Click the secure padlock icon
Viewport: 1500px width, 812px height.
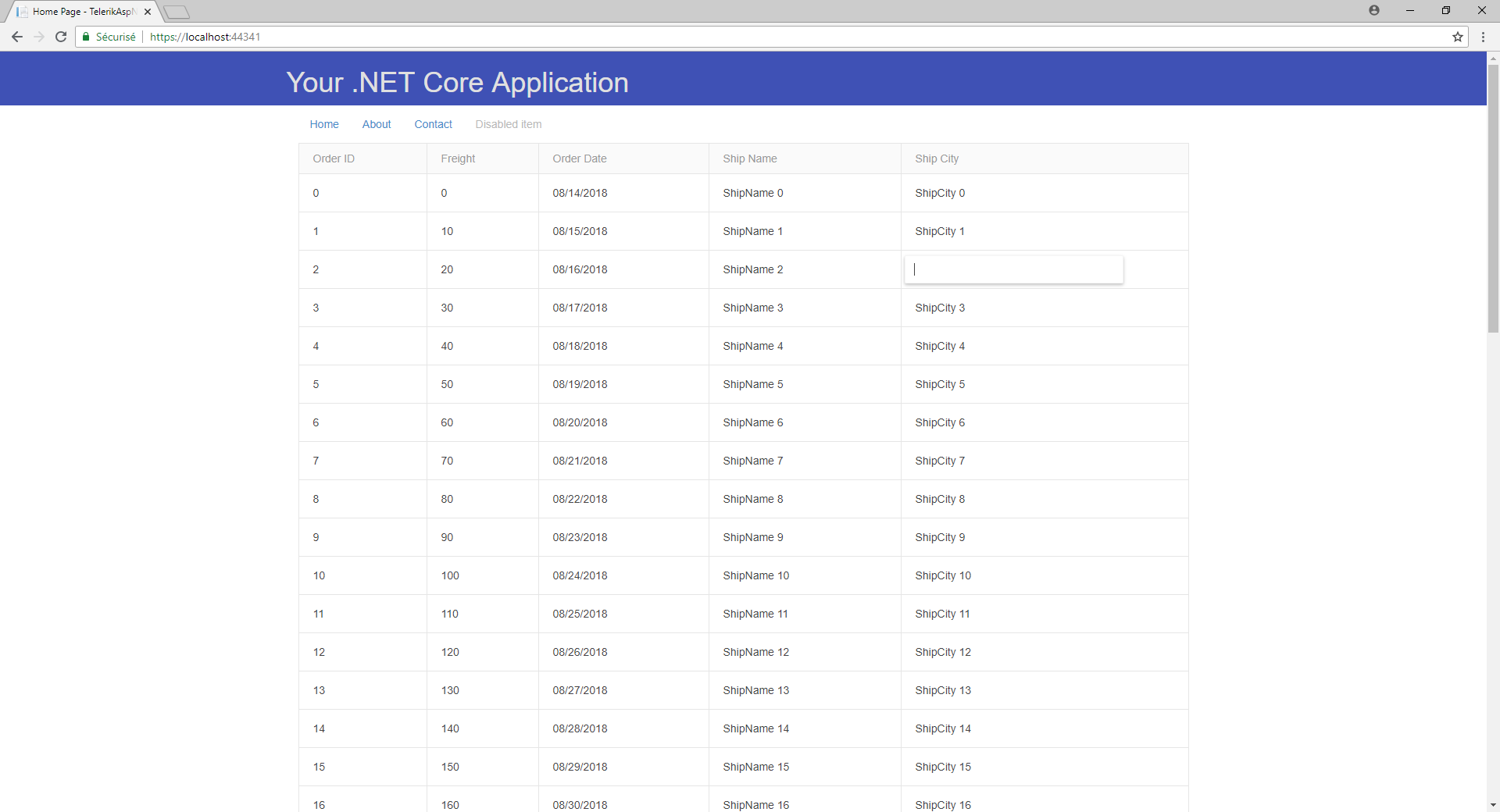point(86,37)
